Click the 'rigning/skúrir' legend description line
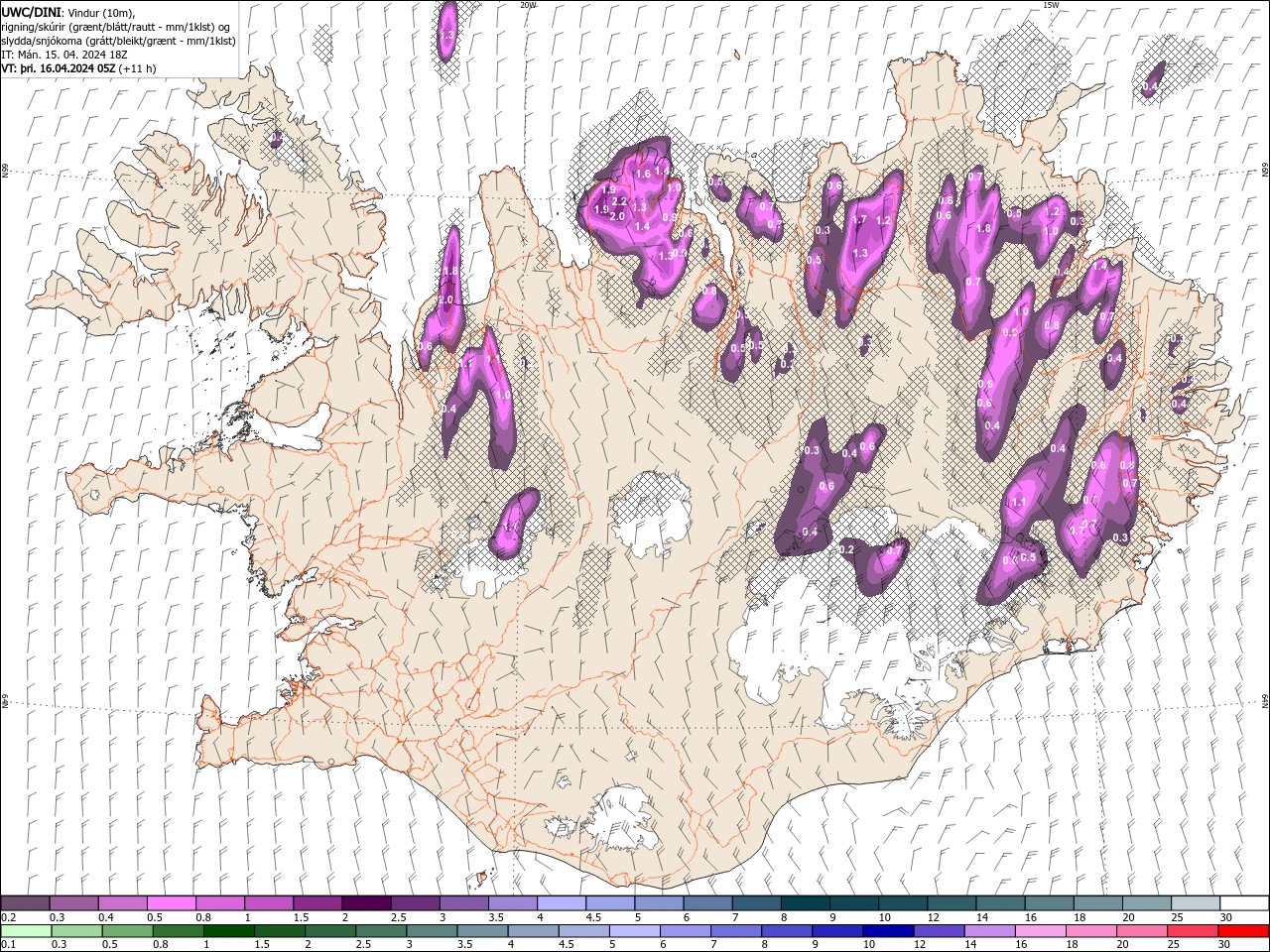Viewport: 1270px width, 952px height. coord(117,26)
